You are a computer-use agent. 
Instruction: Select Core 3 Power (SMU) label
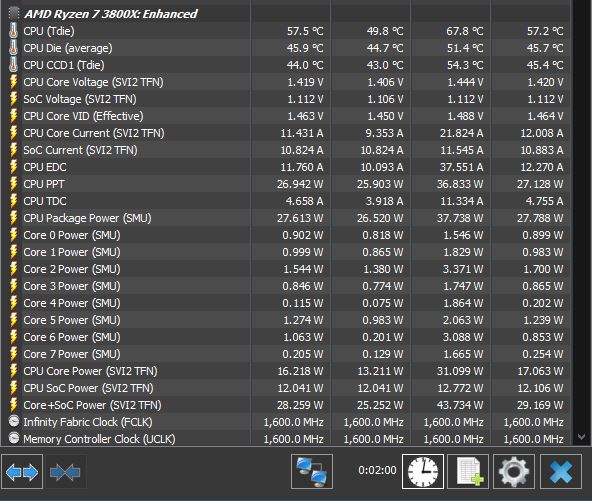coord(72,286)
